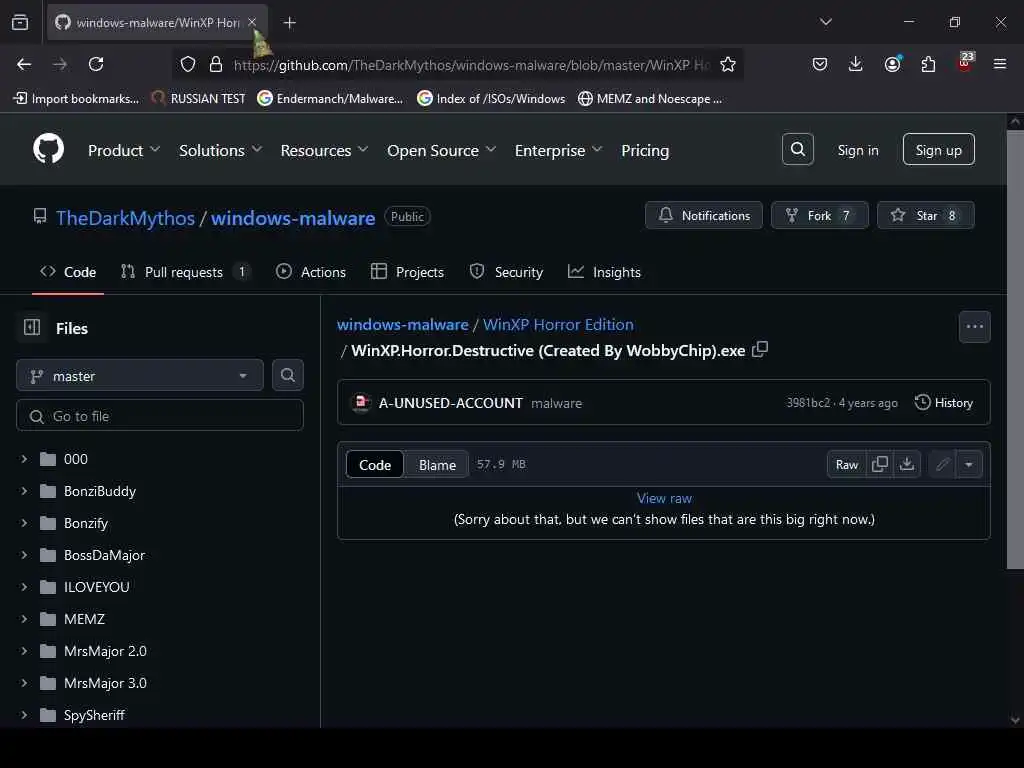The height and width of the screenshot is (768, 1024).
Task: Open the View raw link
Action: click(x=664, y=498)
